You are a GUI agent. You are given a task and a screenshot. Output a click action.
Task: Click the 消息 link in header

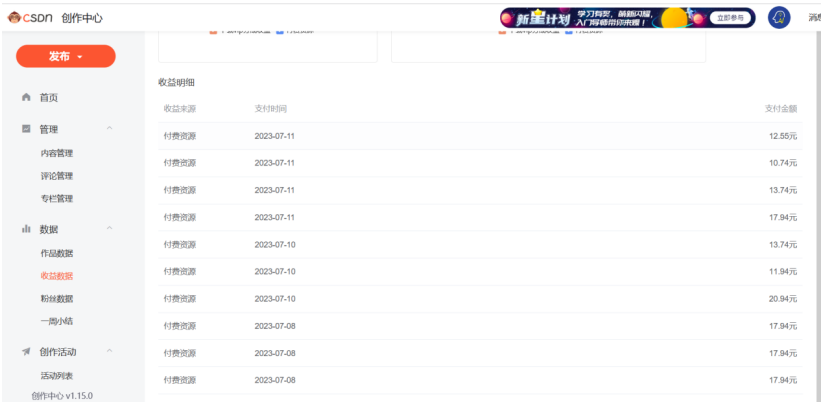815,18
